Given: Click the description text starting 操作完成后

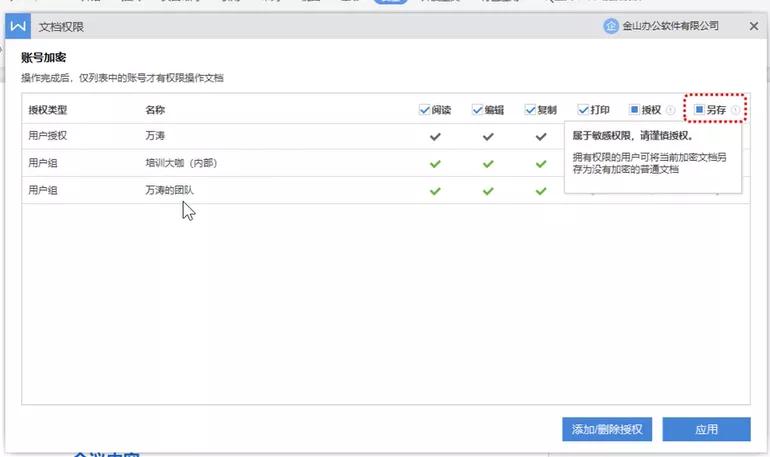Looking at the screenshot, I should tap(122, 78).
